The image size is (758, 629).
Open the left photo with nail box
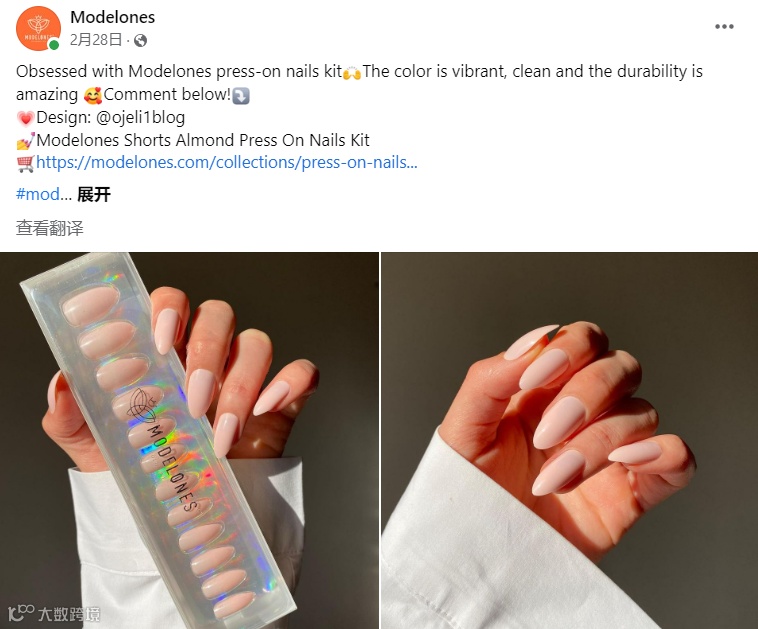[190, 440]
